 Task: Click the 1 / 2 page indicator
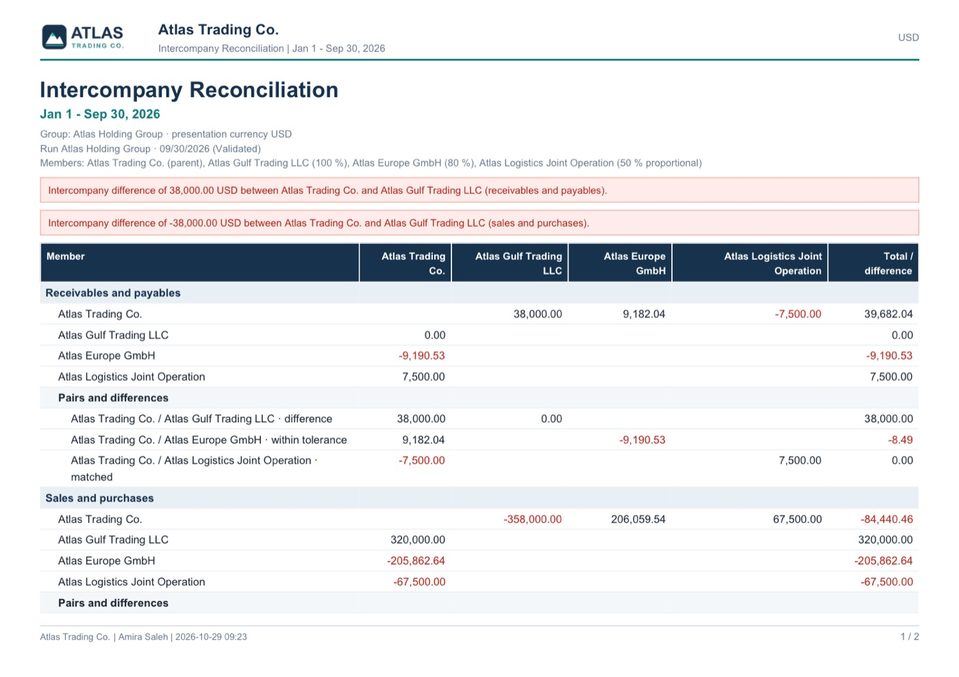(909, 637)
